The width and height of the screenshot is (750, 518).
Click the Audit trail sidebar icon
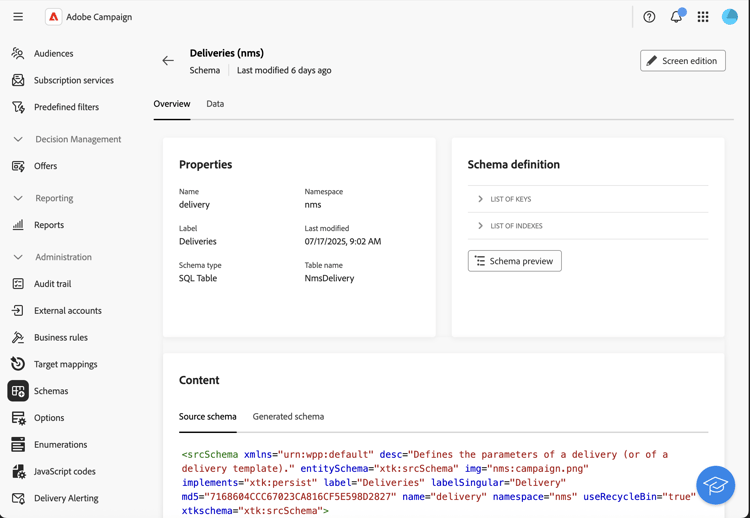click(18, 284)
